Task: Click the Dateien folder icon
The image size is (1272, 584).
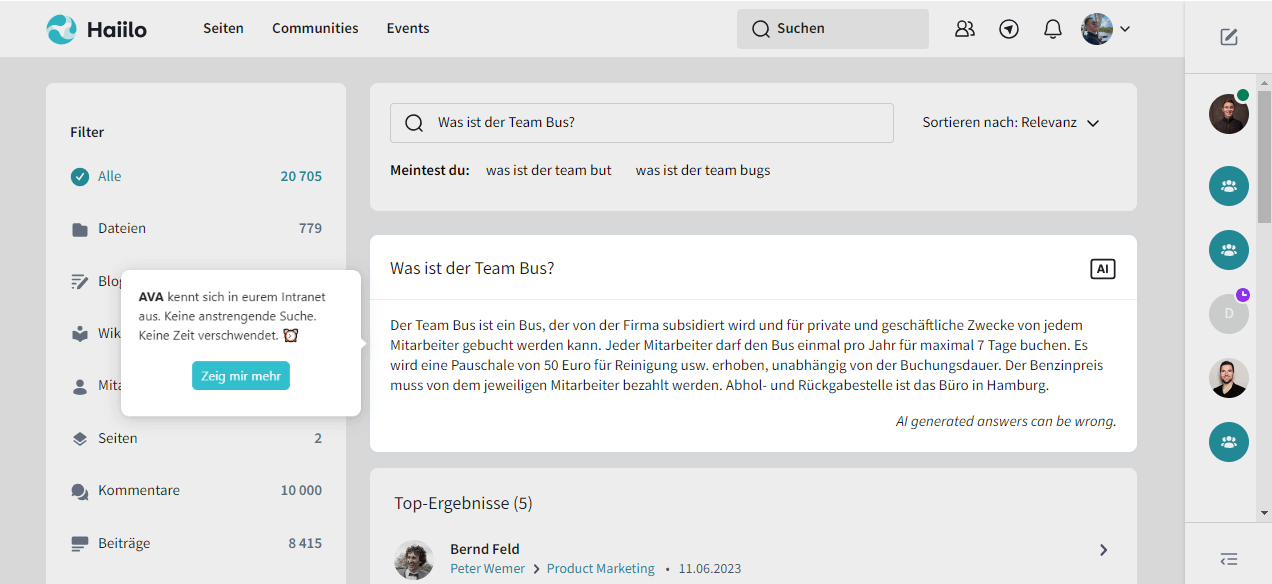Action: pos(80,229)
